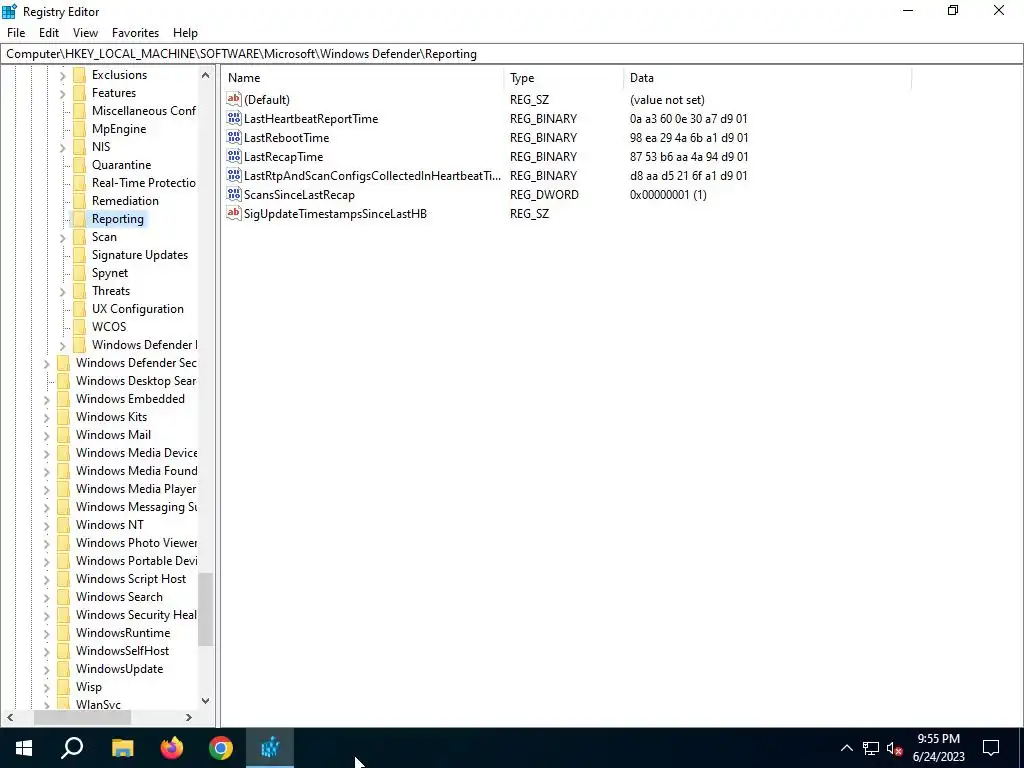Viewport: 1024px width, 768px height.
Task: Open the View menu
Action: [85, 33]
